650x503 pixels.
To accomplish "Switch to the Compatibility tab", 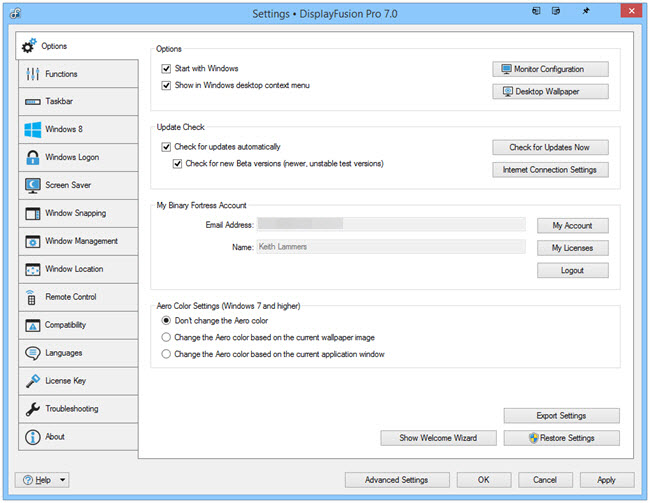I will [x=78, y=326].
